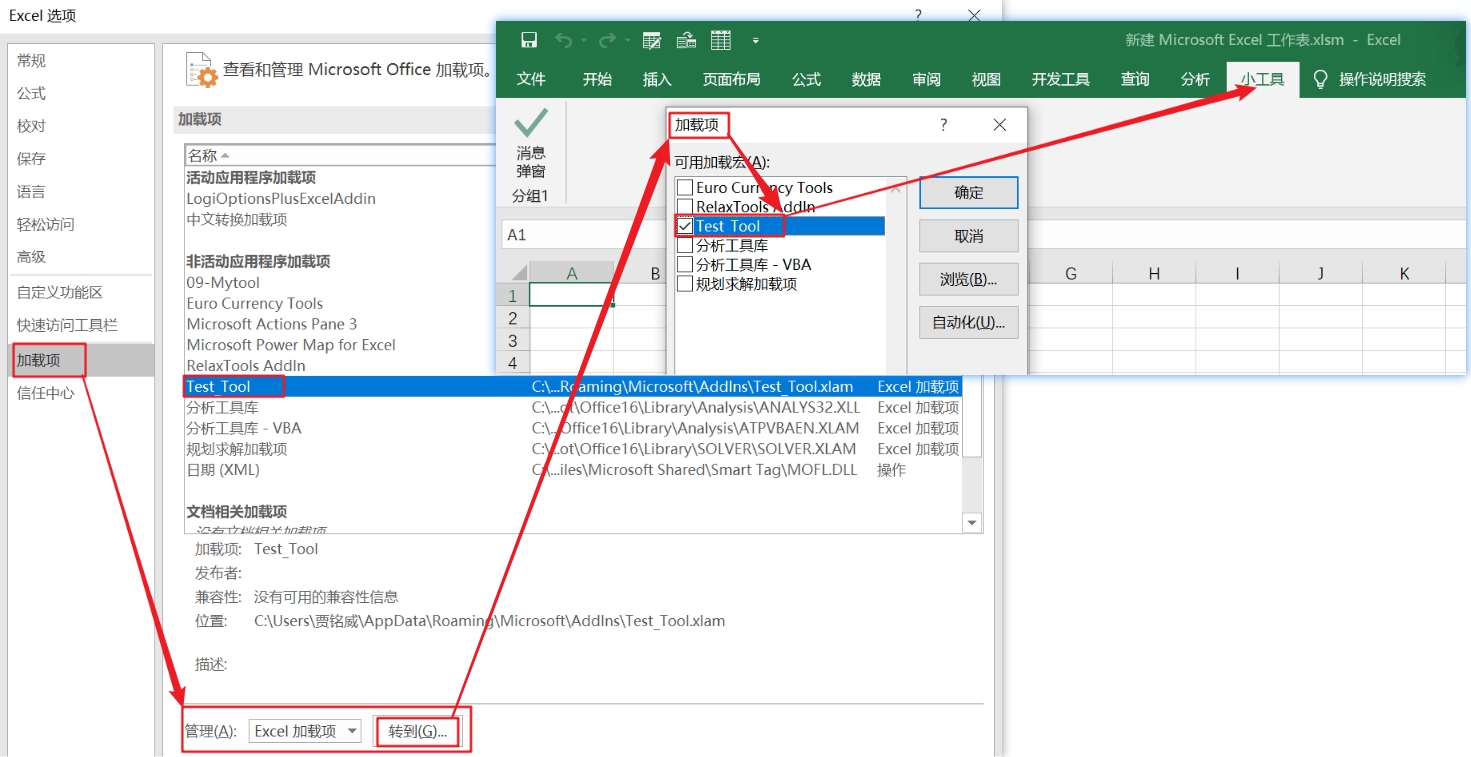Click the lightbulb 操作说明搜索 icon
Screen dimensions: 1471x757
(x=1321, y=79)
